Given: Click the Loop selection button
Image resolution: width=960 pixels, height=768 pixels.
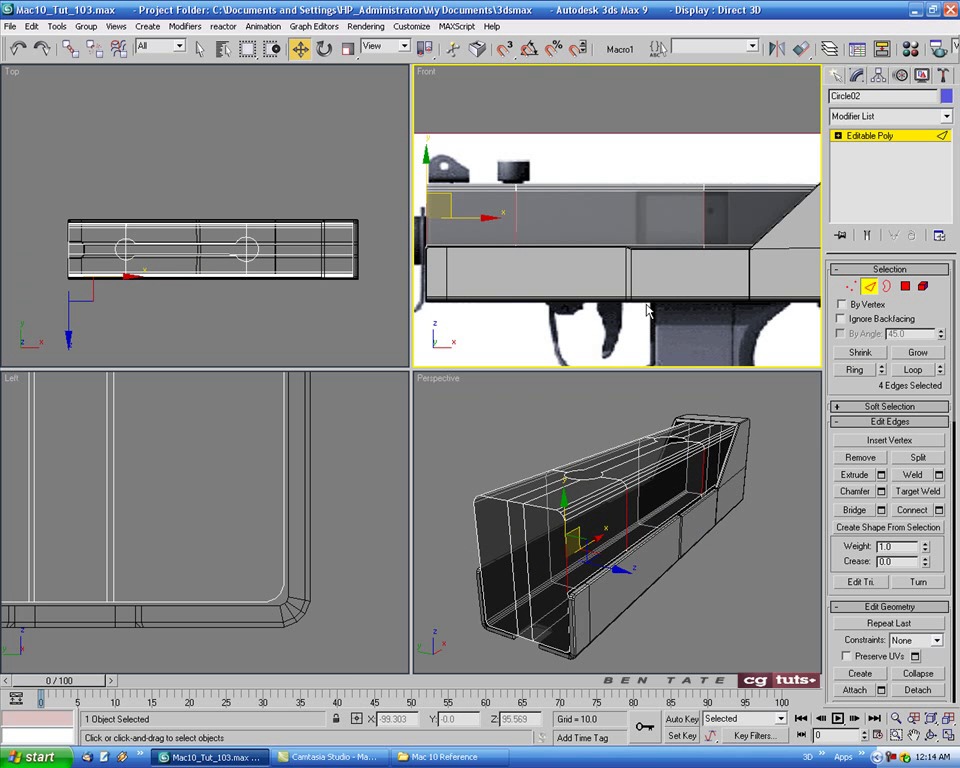Looking at the screenshot, I should [913, 370].
